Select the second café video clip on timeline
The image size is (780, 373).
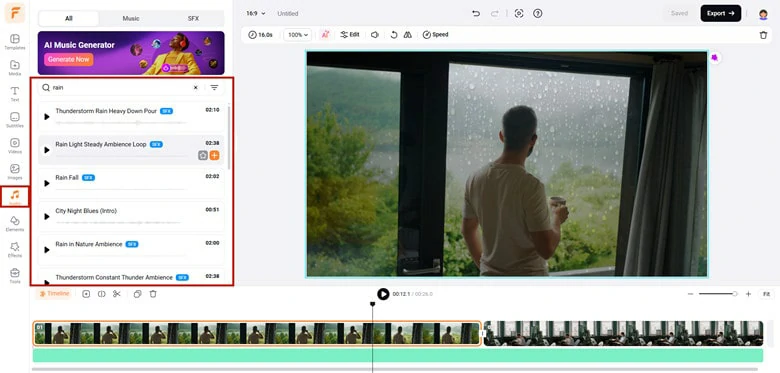623,333
